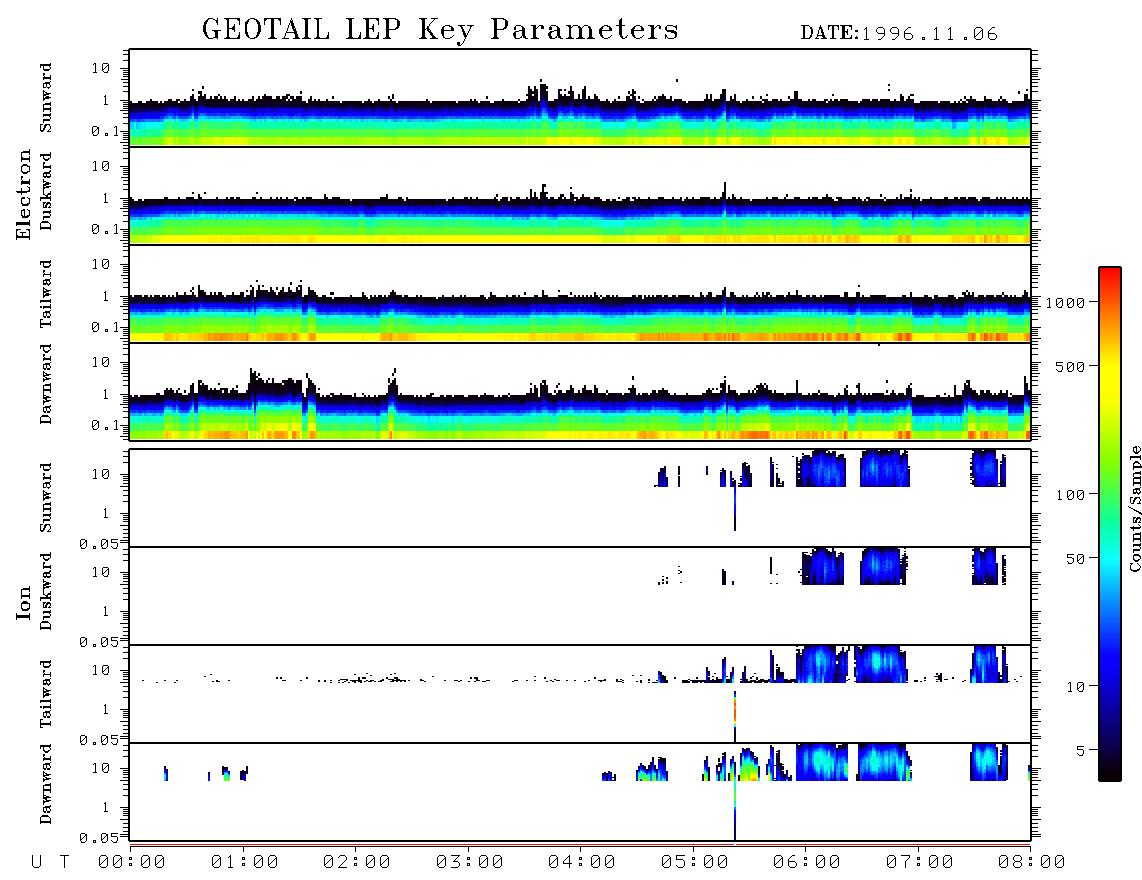Screen dimensions: 1142x880
Task: Click the Ion 'Duskward' axis label
Action: 46,592
